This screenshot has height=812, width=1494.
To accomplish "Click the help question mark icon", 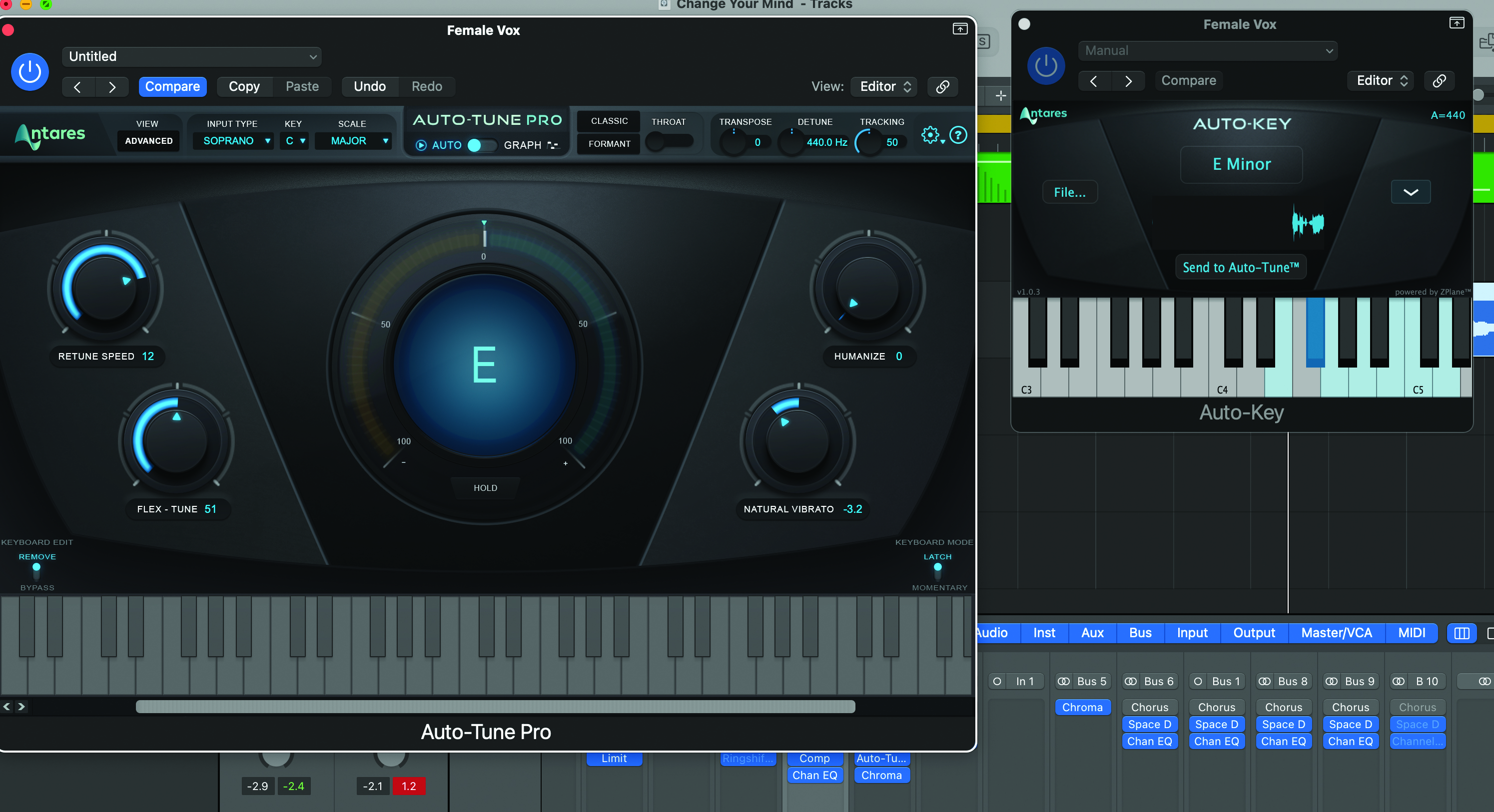I will [x=958, y=135].
